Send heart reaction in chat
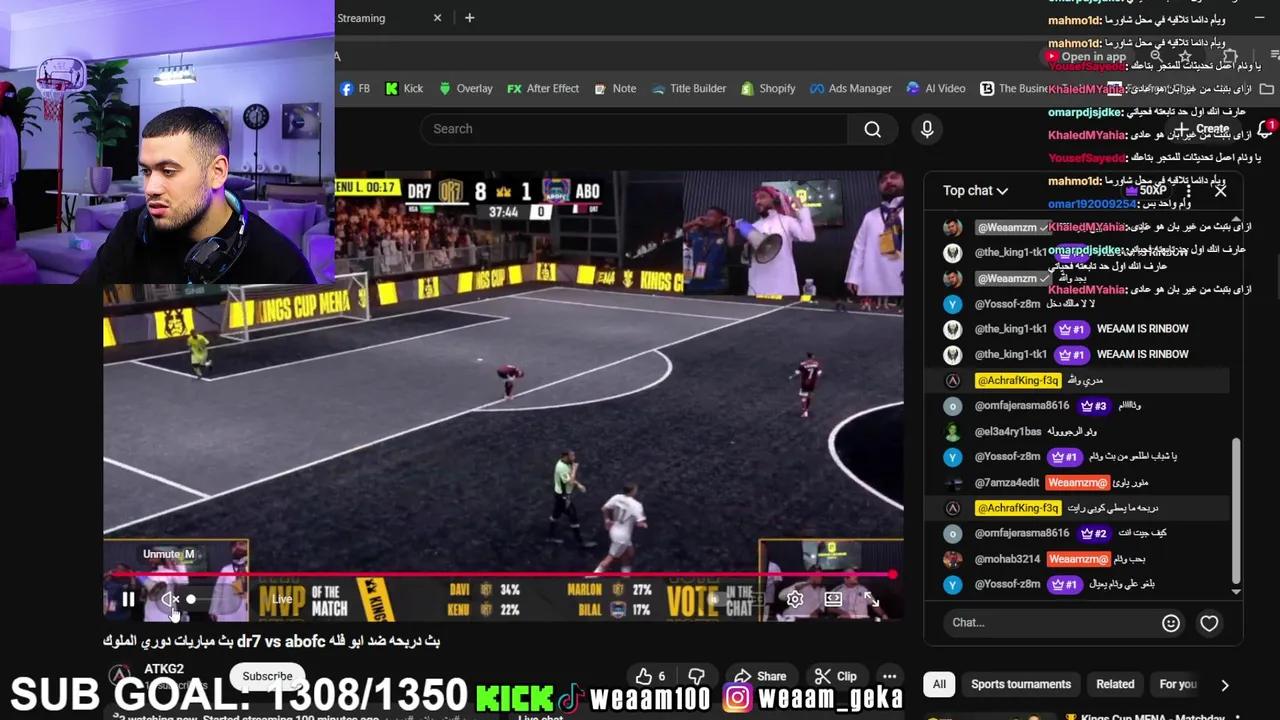The image size is (1280, 720). [x=1209, y=623]
